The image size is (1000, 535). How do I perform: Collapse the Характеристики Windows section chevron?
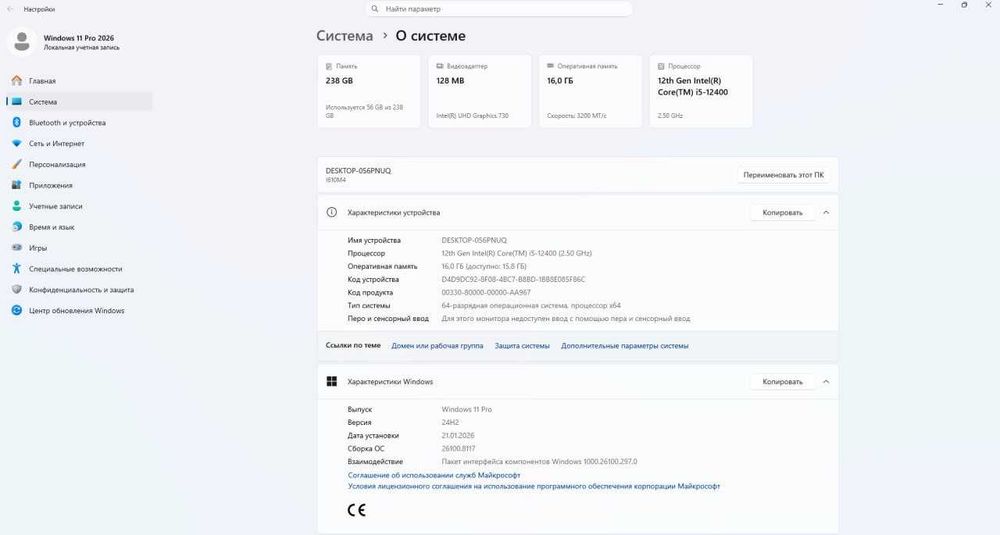(826, 382)
